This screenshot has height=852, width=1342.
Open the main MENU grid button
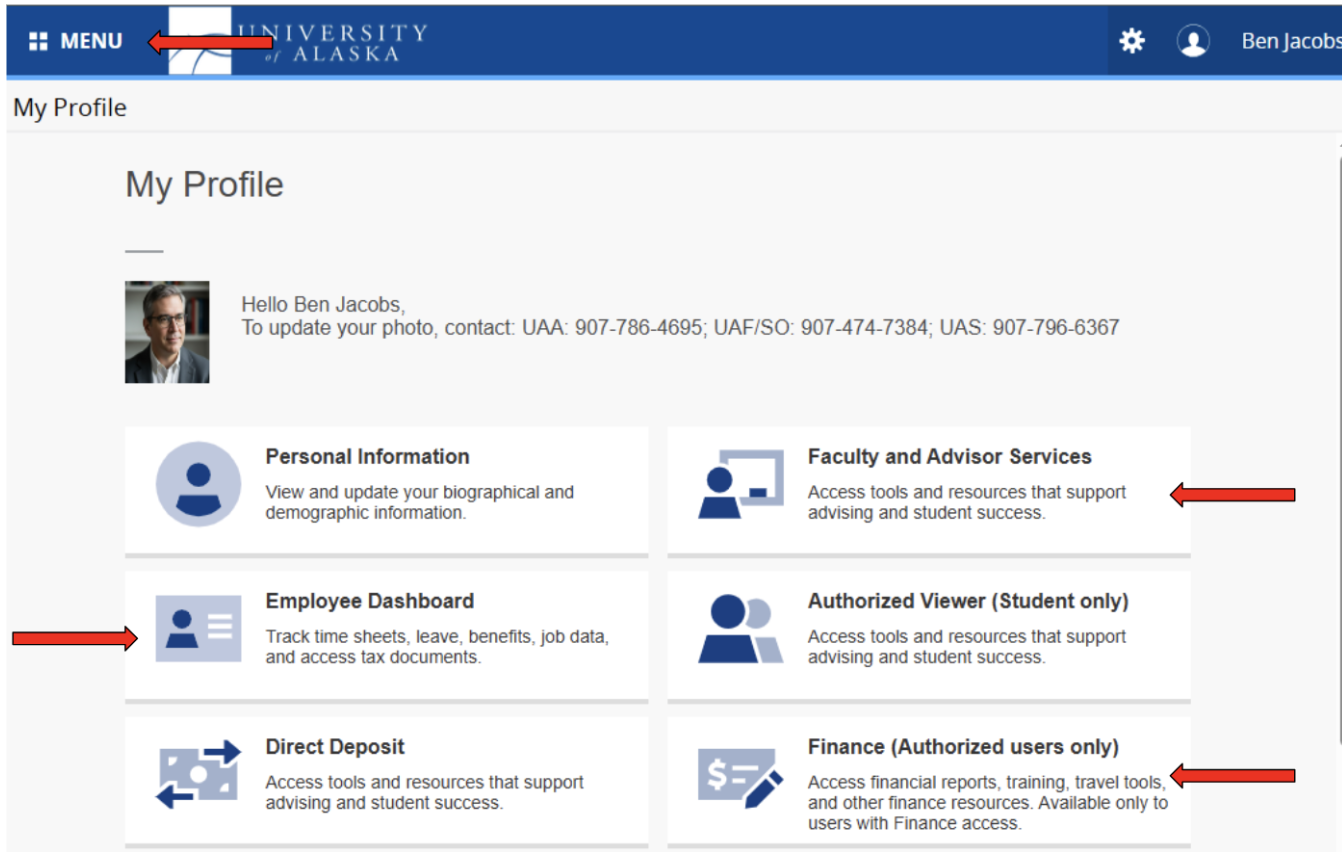[76, 41]
